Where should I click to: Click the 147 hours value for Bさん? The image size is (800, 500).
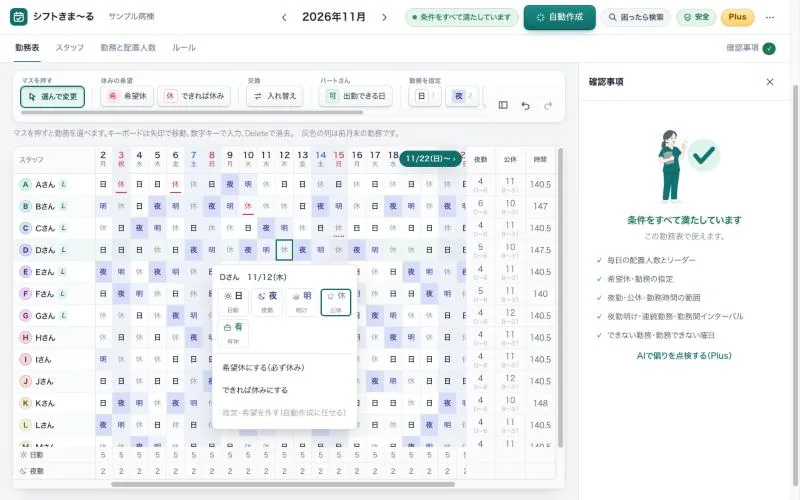[x=540, y=206]
